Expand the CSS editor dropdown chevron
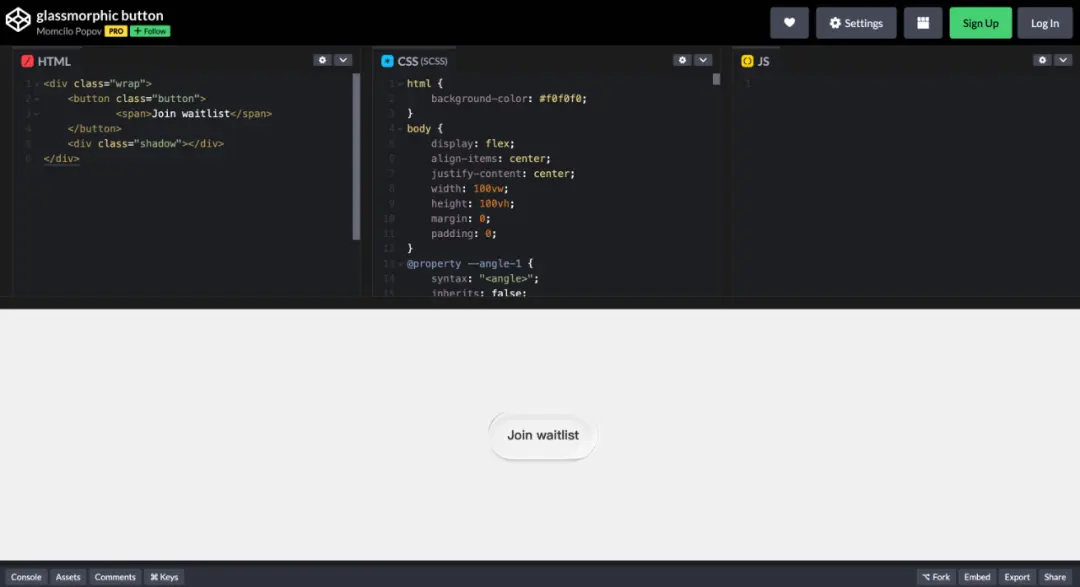1080x587 pixels. tap(703, 61)
